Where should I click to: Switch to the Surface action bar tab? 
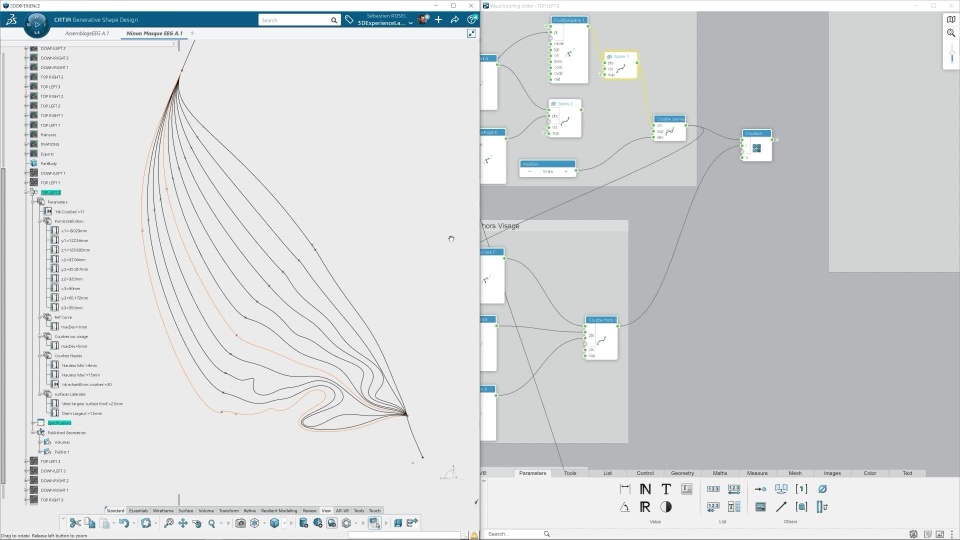tap(186, 510)
